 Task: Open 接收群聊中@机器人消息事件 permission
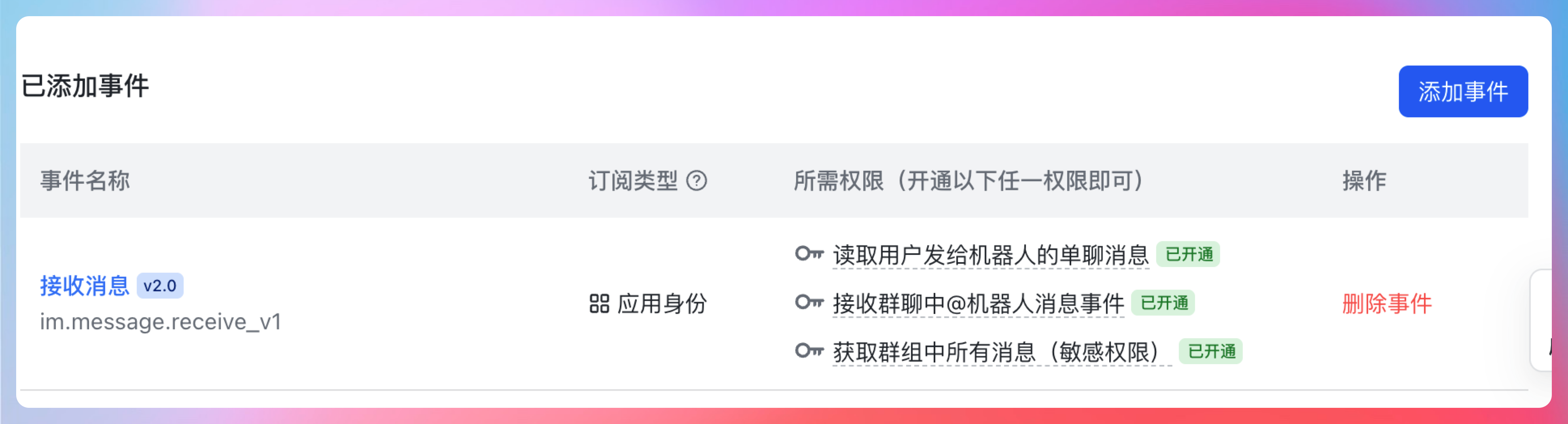pyautogui.click(x=977, y=303)
